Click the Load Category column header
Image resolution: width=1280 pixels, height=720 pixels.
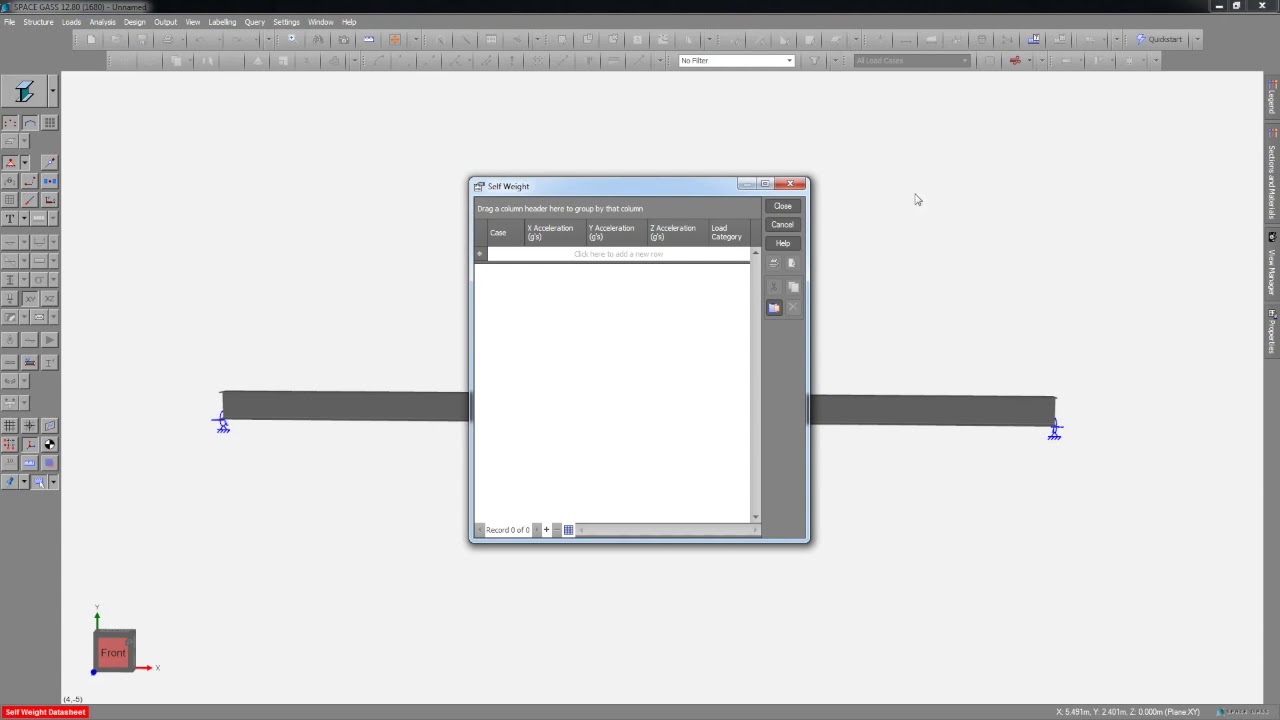click(729, 232)
